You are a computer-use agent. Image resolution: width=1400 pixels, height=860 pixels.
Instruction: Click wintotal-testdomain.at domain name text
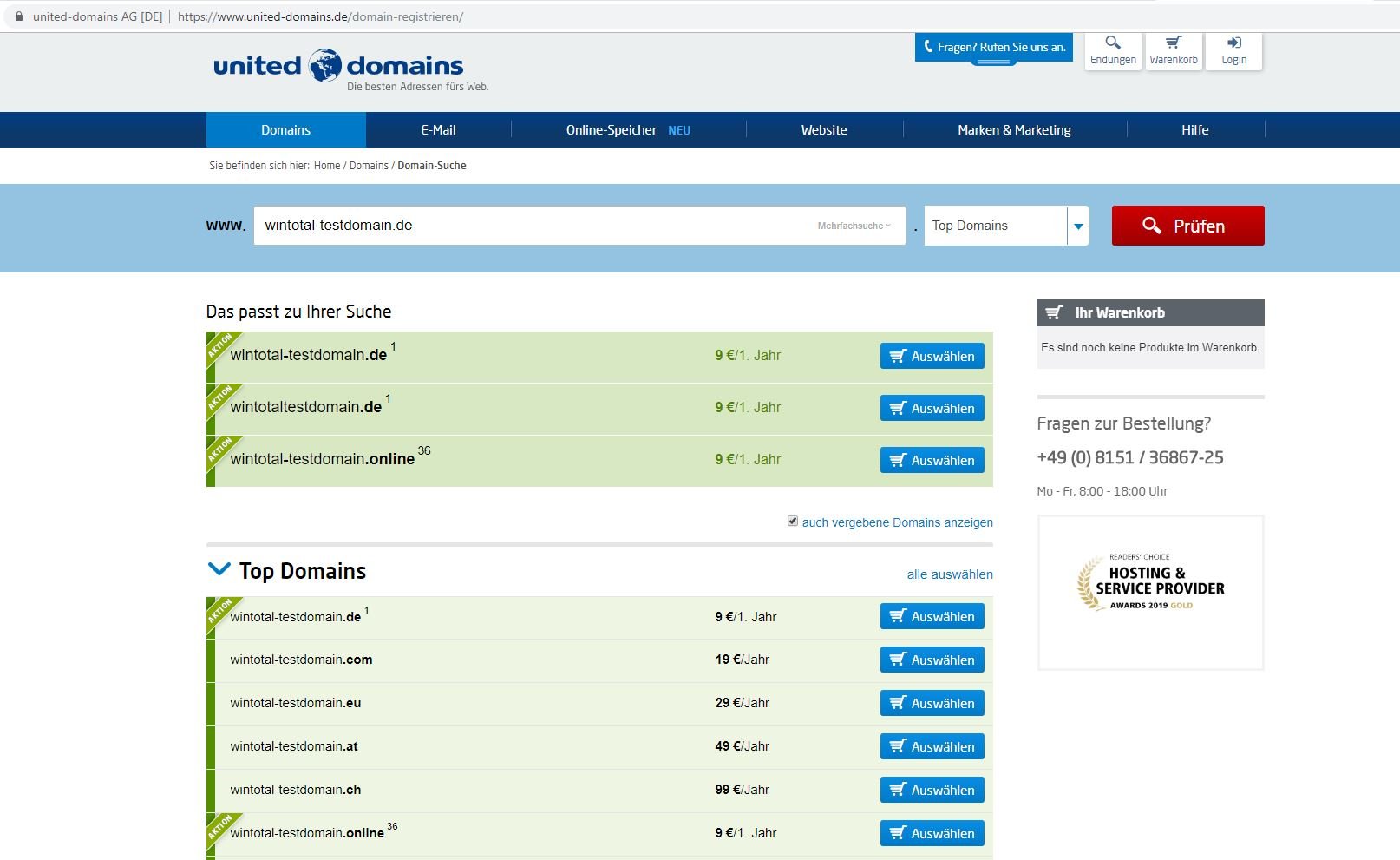point(294,746)
